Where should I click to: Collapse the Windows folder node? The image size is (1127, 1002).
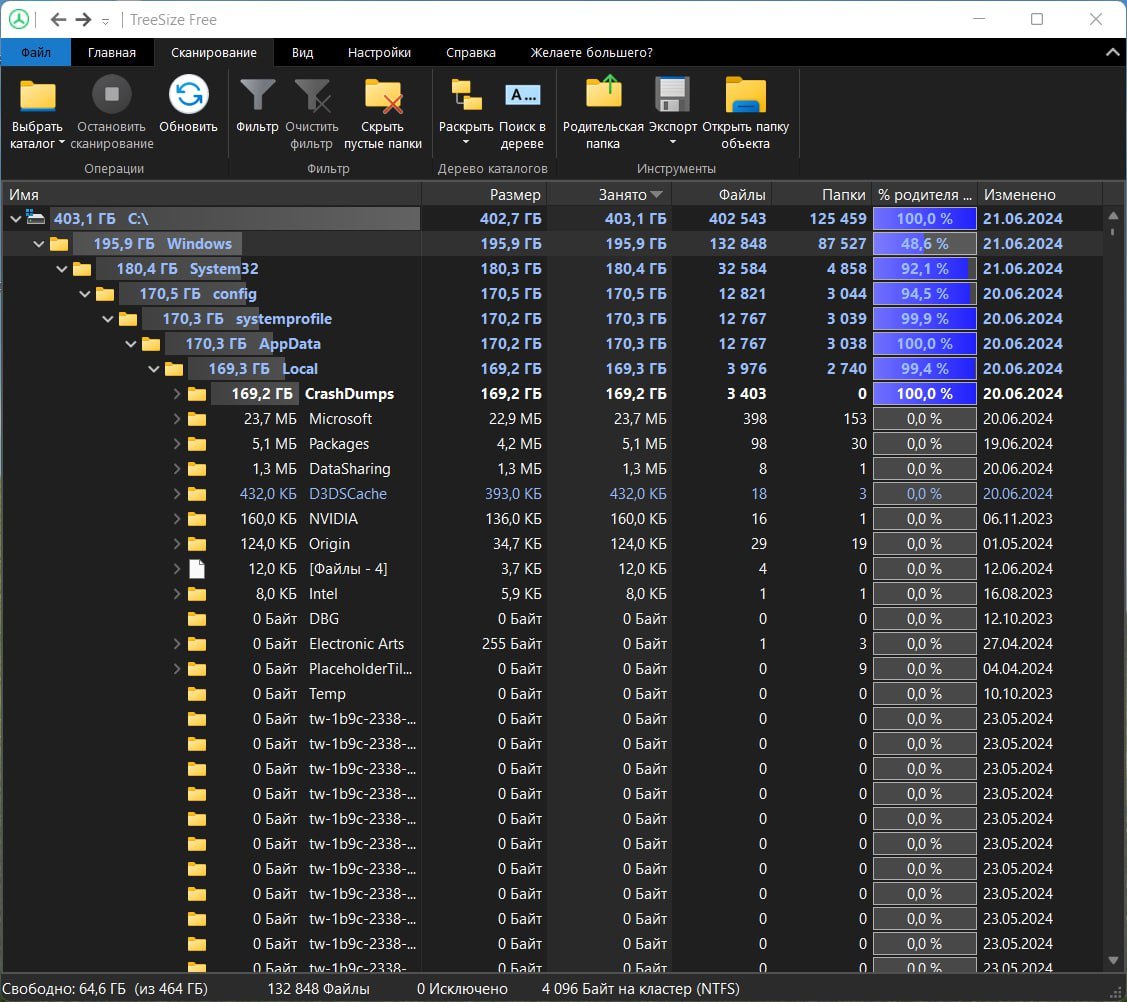point(39,244)
